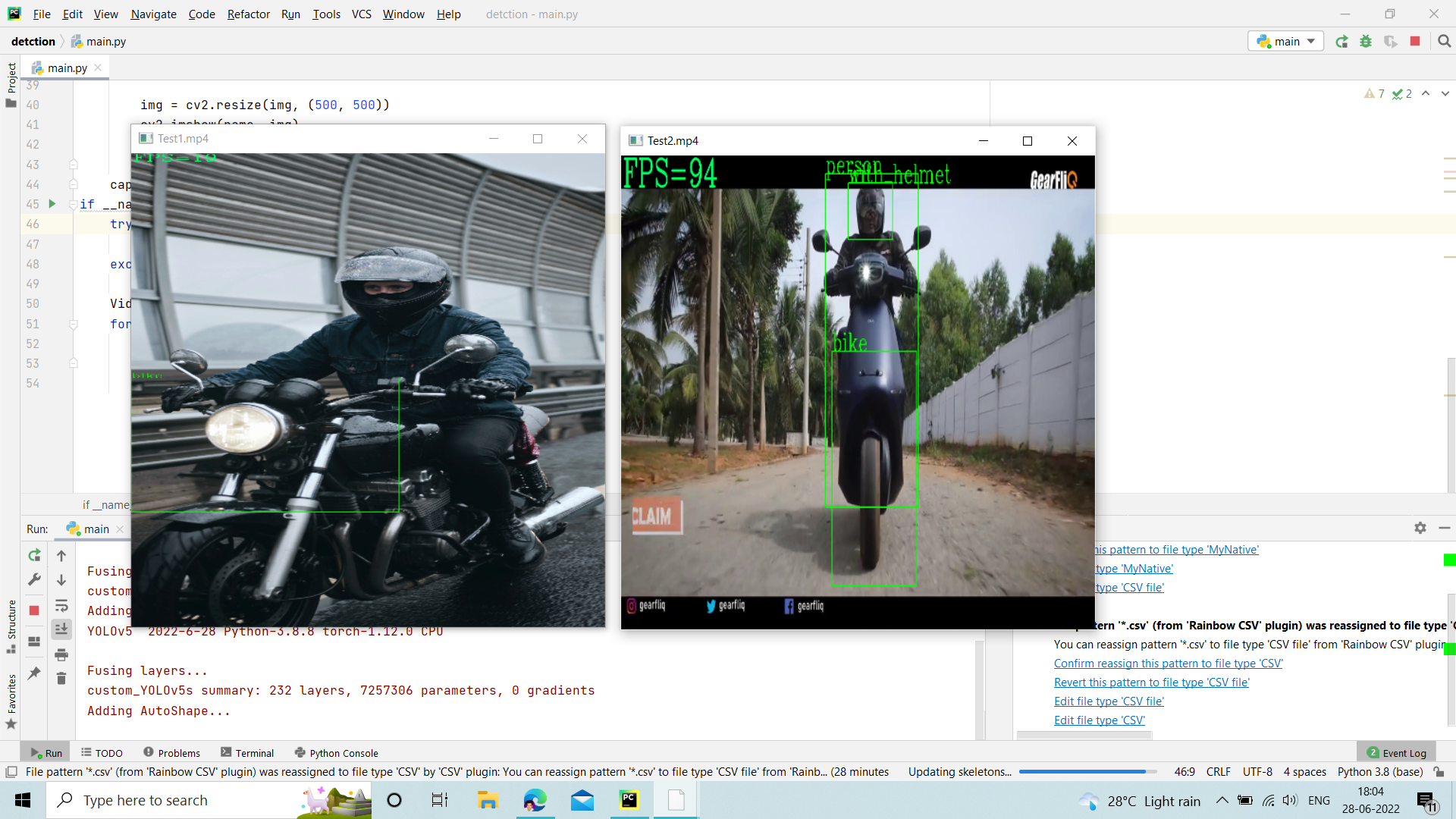Image resolution: width=1456 pixels, height=819 pixels.
Task: Click the Updating skeletons progress bar
Action: (x=1087, y=772)
